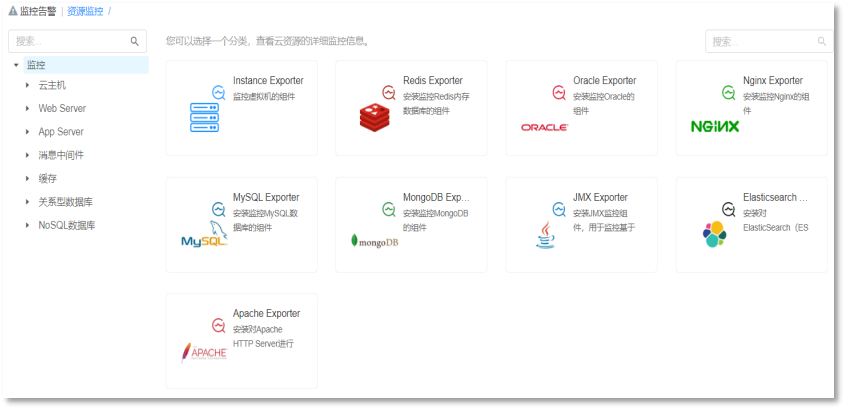Click the Apache feather logo
The height and width of the screenshot is (409, 845).
(x=204, y=352)
